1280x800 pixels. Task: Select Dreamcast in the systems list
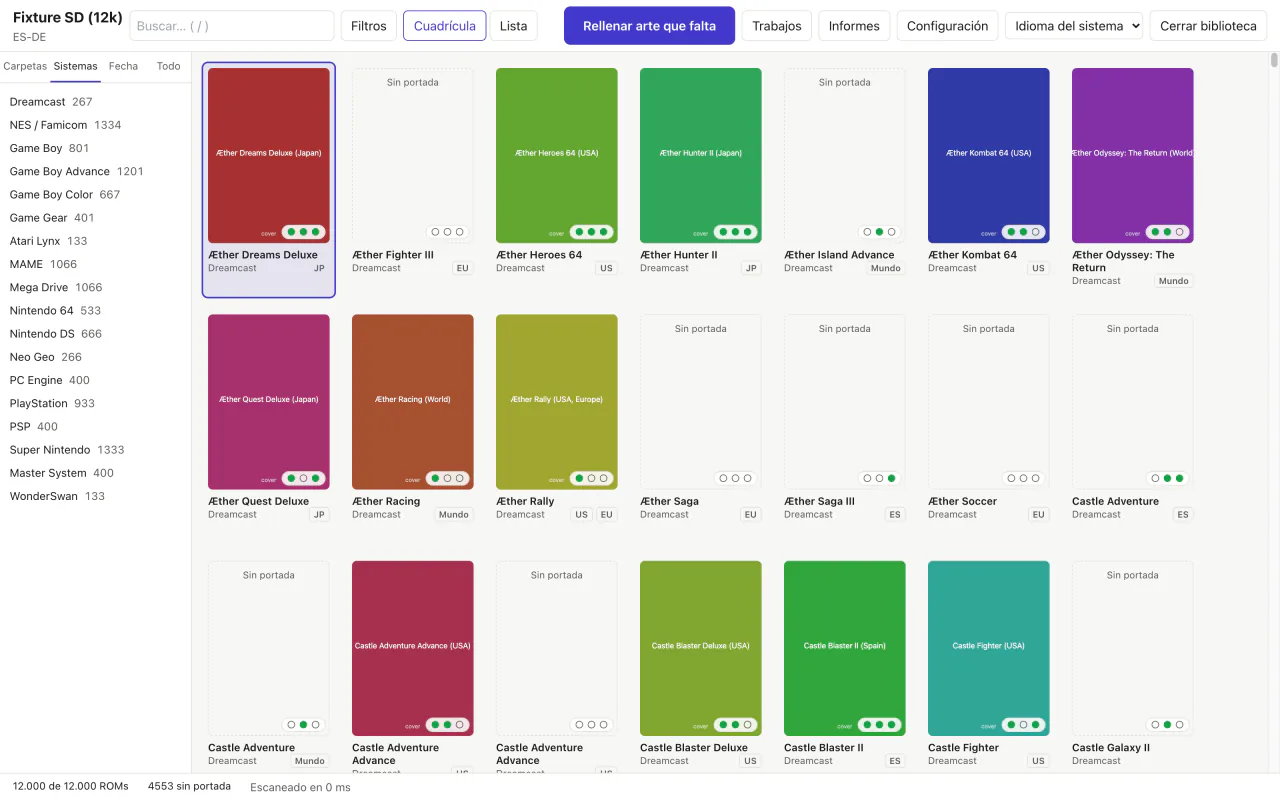click(96, 102)
